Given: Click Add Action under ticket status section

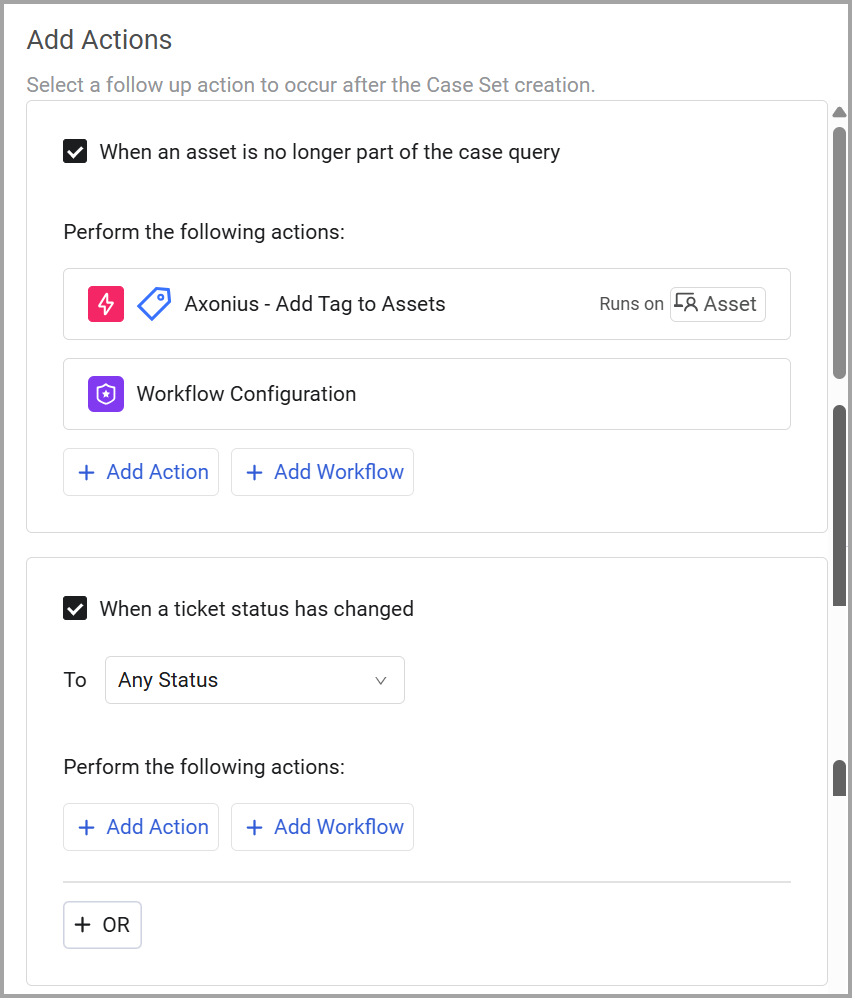Looking at the screenshot, I should click(x=141, y=827).
